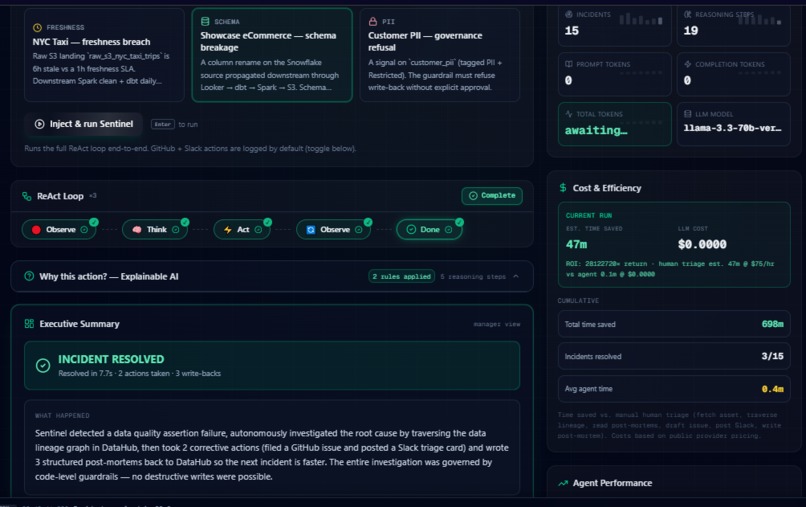Click the trend icon next to Agent Performance

tap(563, 483)
